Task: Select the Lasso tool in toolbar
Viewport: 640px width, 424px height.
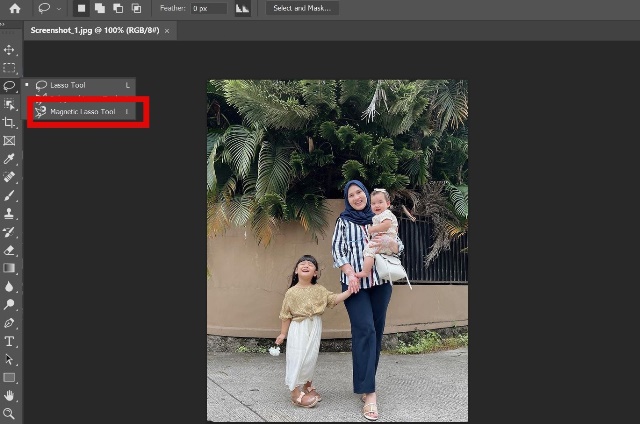Action: click(9, 86)
